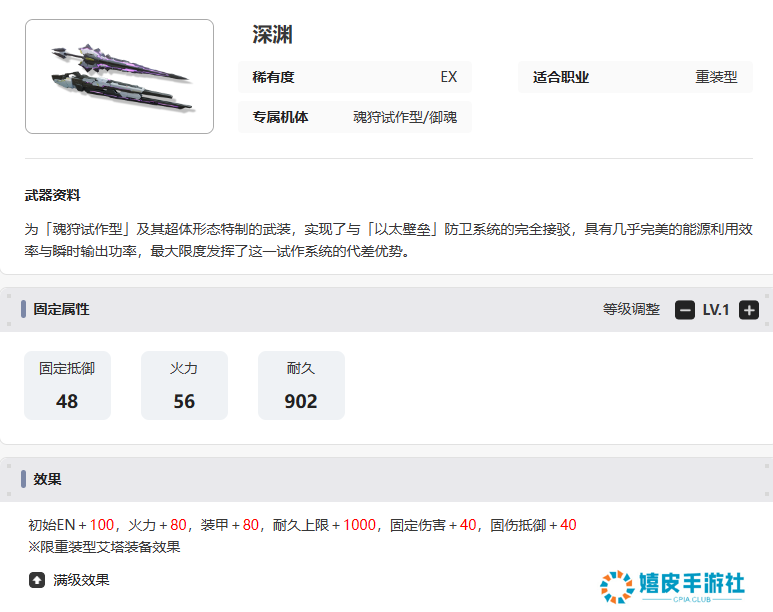Click the weapon description paragraph text
773x612 pixels.
tap(386, 240)
